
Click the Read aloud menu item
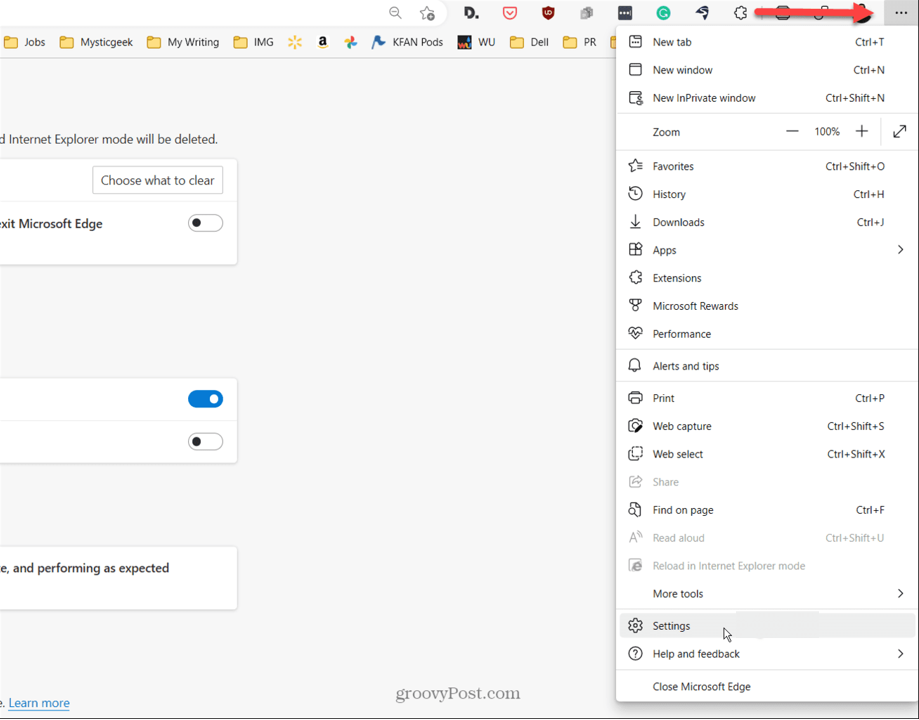click(767, 538)
